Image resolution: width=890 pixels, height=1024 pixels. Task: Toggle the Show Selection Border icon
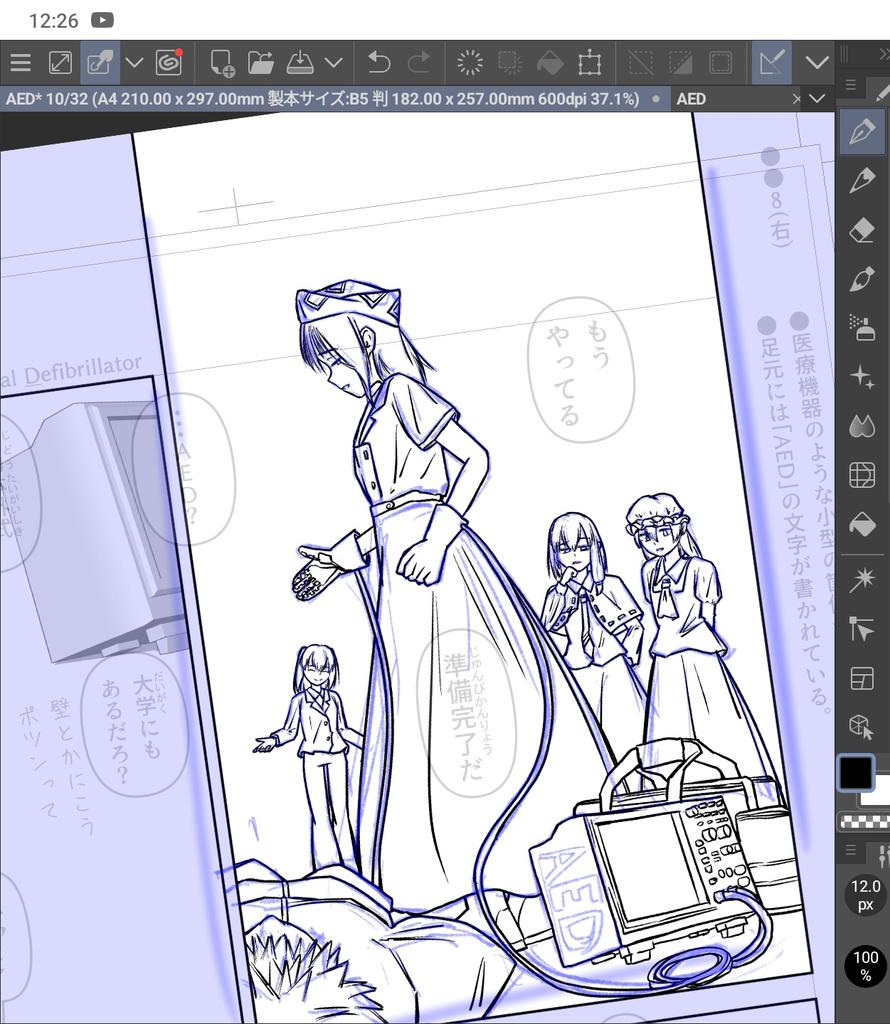720,63
